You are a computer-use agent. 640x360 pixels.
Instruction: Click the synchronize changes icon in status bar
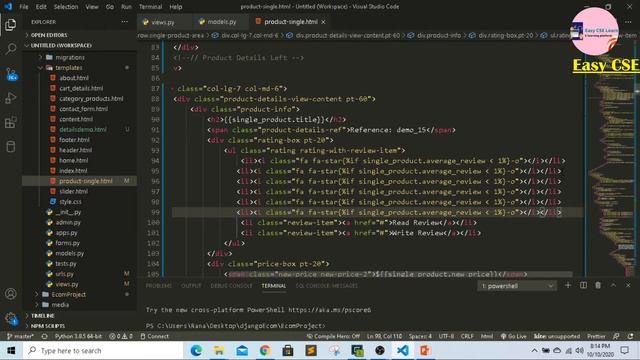[x=44, y=336]
